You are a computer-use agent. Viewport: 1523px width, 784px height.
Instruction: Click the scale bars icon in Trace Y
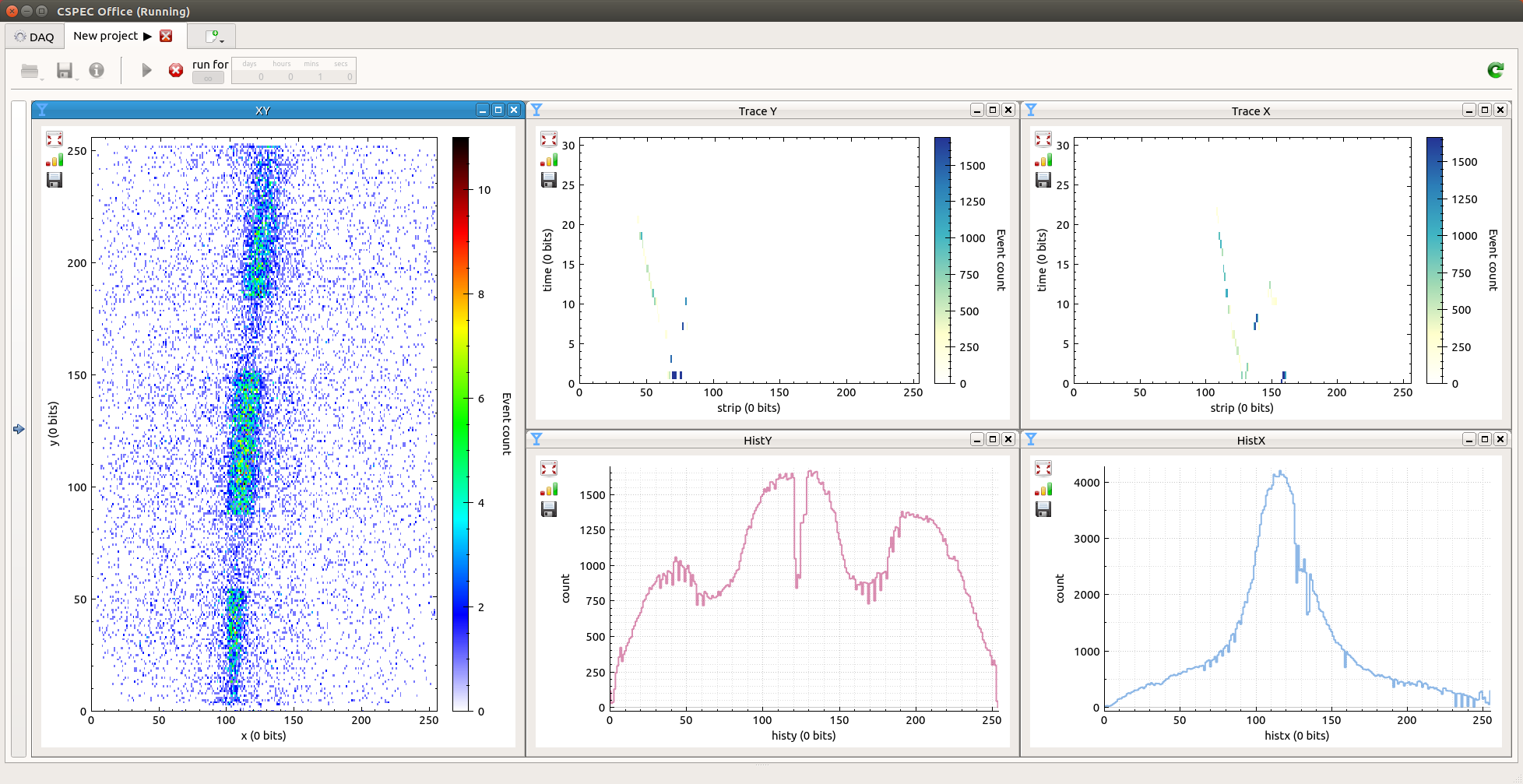[x=549, y=160]
